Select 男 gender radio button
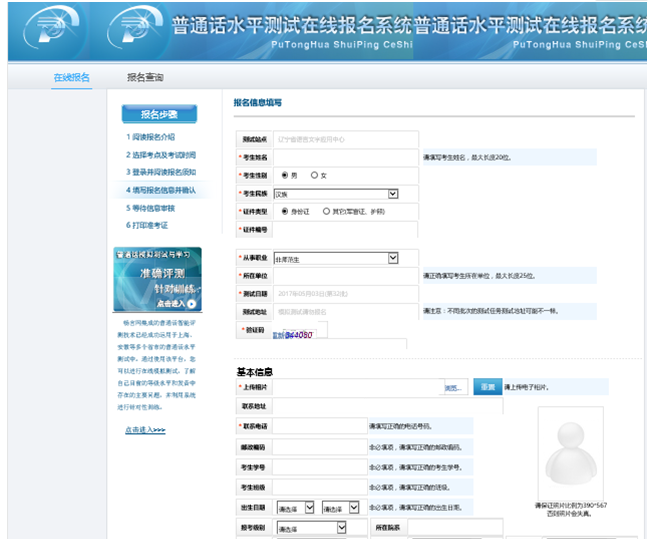The height and width of the screenshot is (539, 653). [286, 175]
